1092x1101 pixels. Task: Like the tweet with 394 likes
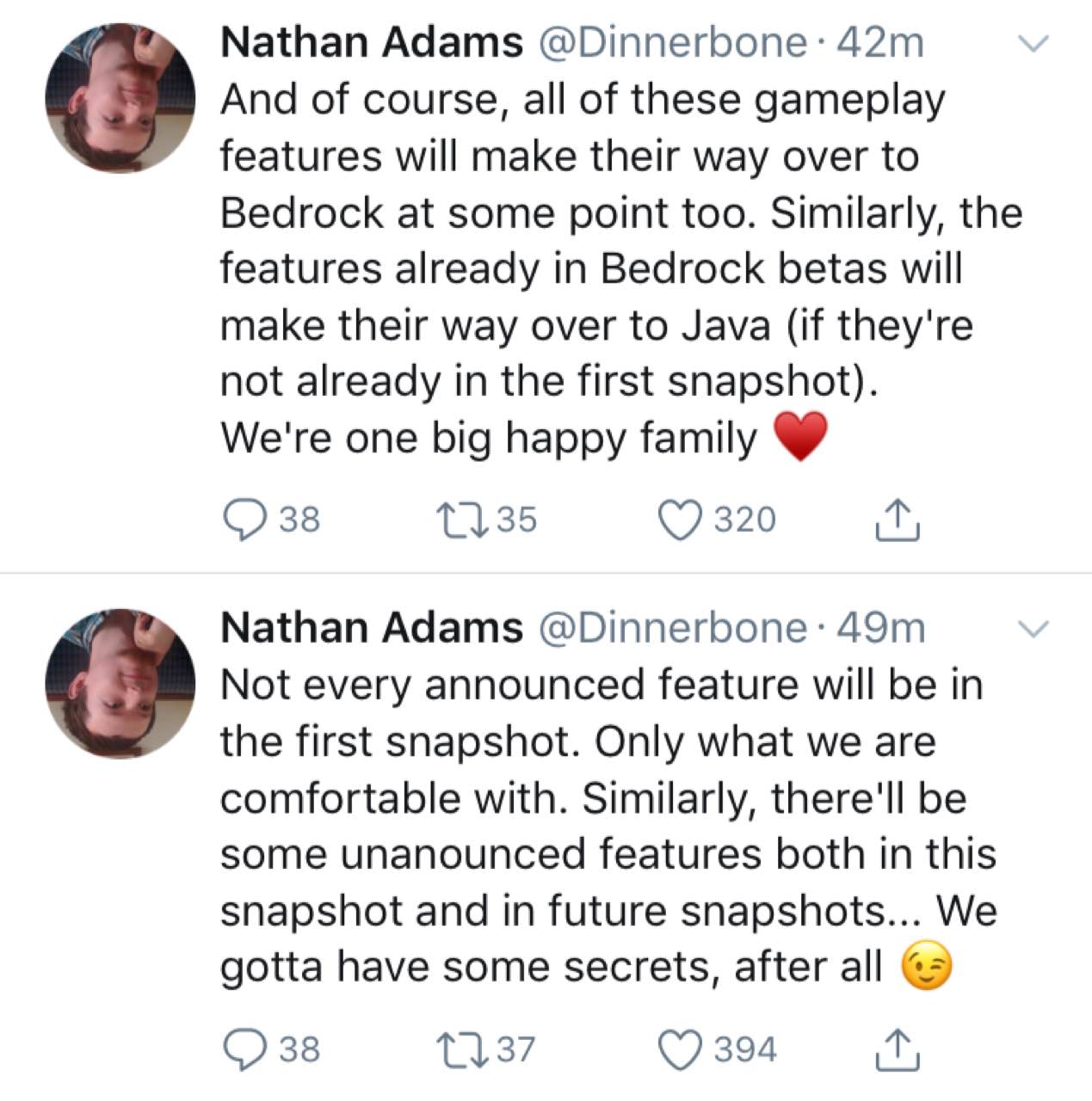click(x=680, y=1049)
